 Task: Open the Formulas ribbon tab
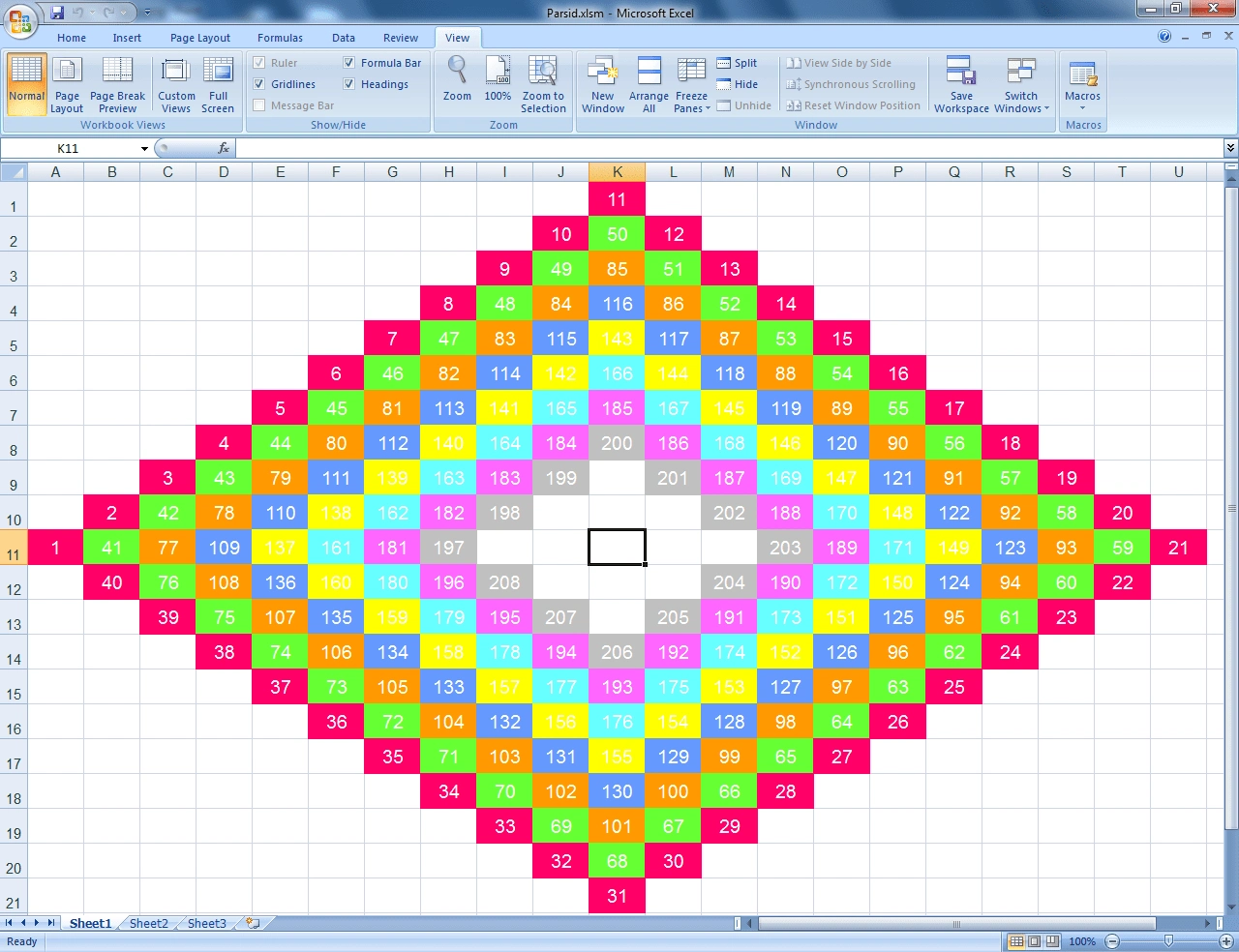click(280, 38)
